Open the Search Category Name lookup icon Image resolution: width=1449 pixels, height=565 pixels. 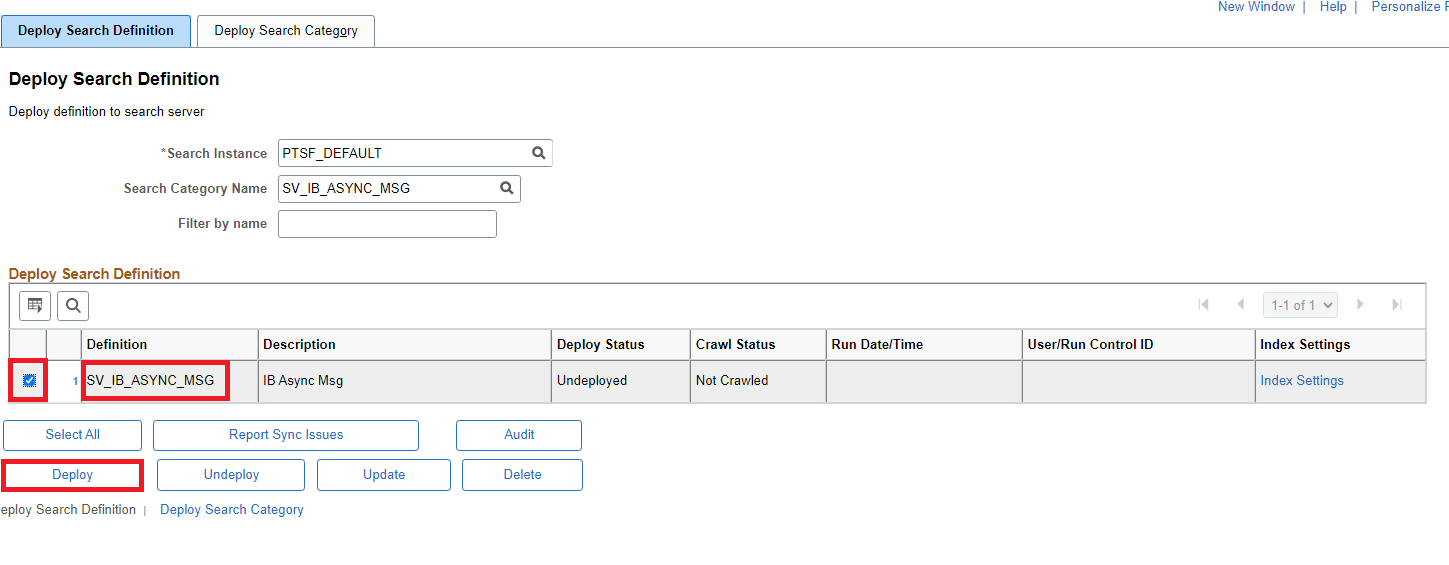(x=507, y=188)
